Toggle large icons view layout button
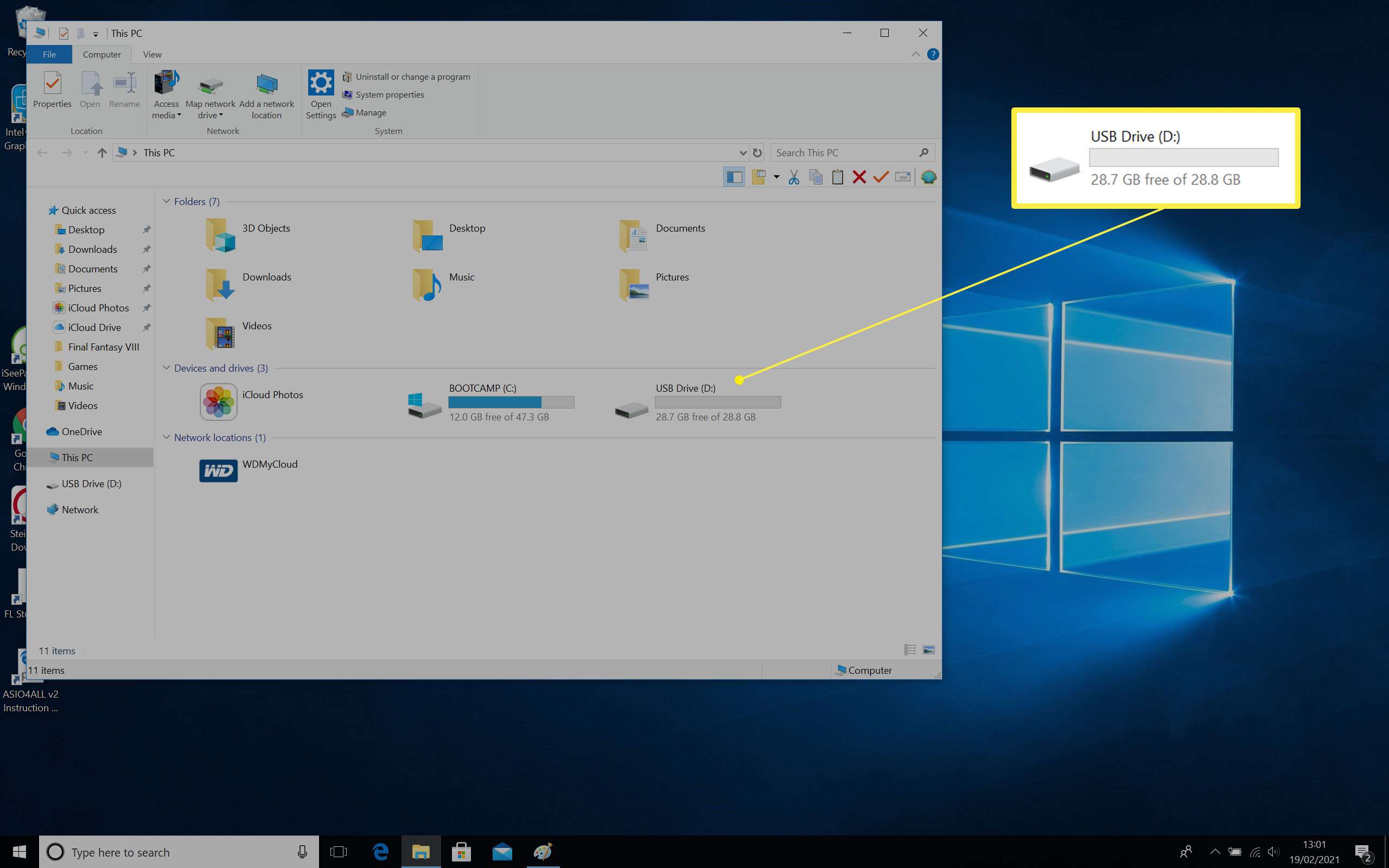Viewport: 1389px width, 868px height. (x=928, y=650)
